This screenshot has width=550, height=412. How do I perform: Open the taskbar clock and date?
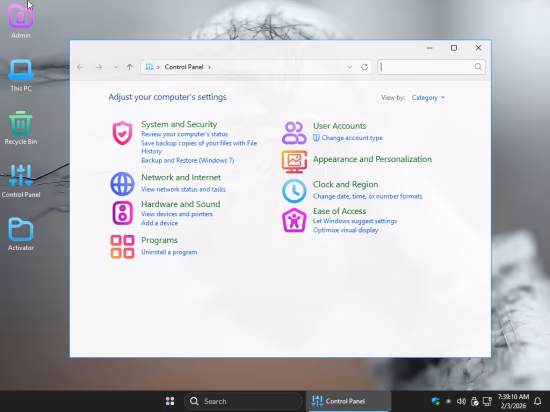pos(513,401)
